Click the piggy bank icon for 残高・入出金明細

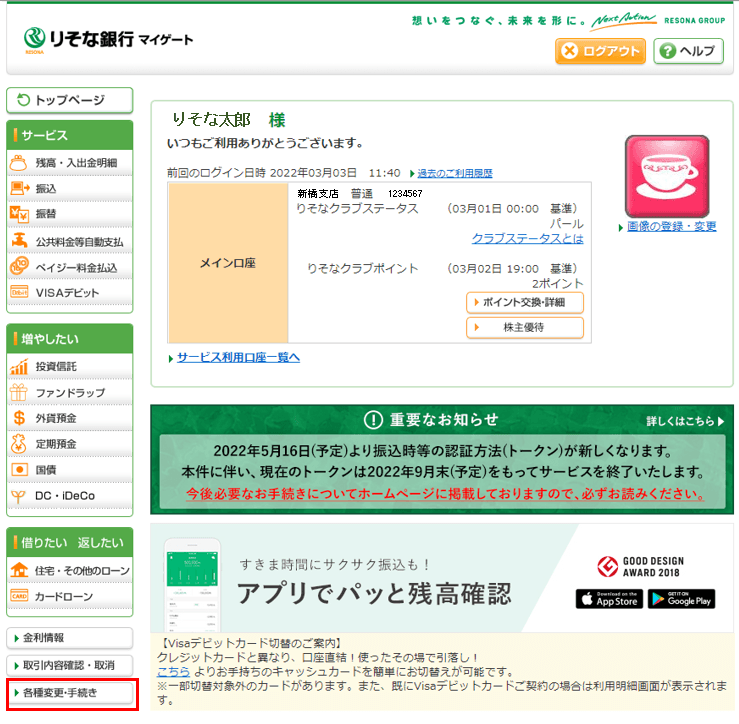pos(18,163)
